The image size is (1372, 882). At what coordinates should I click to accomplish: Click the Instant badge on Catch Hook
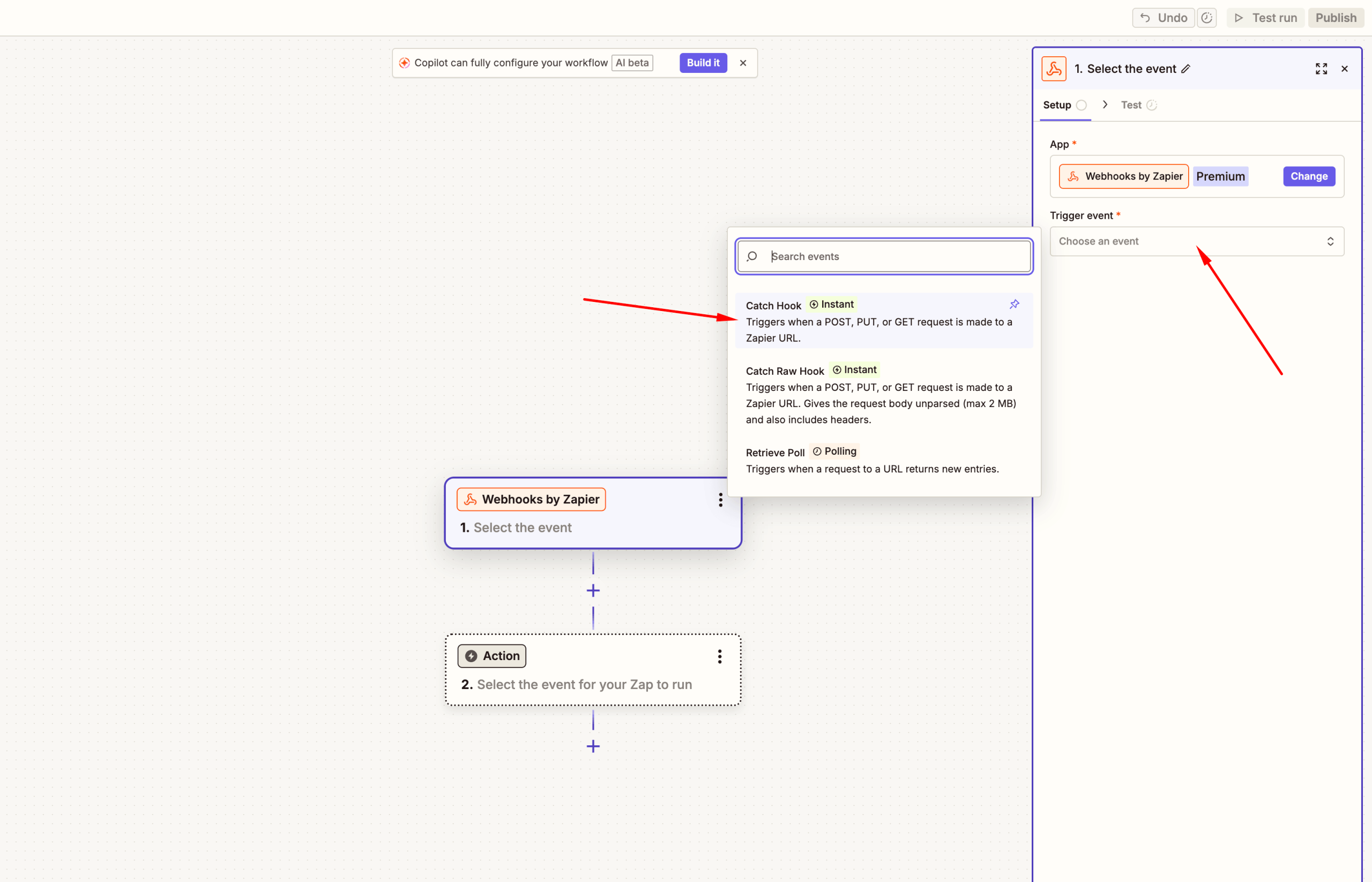tap(832, 304)
